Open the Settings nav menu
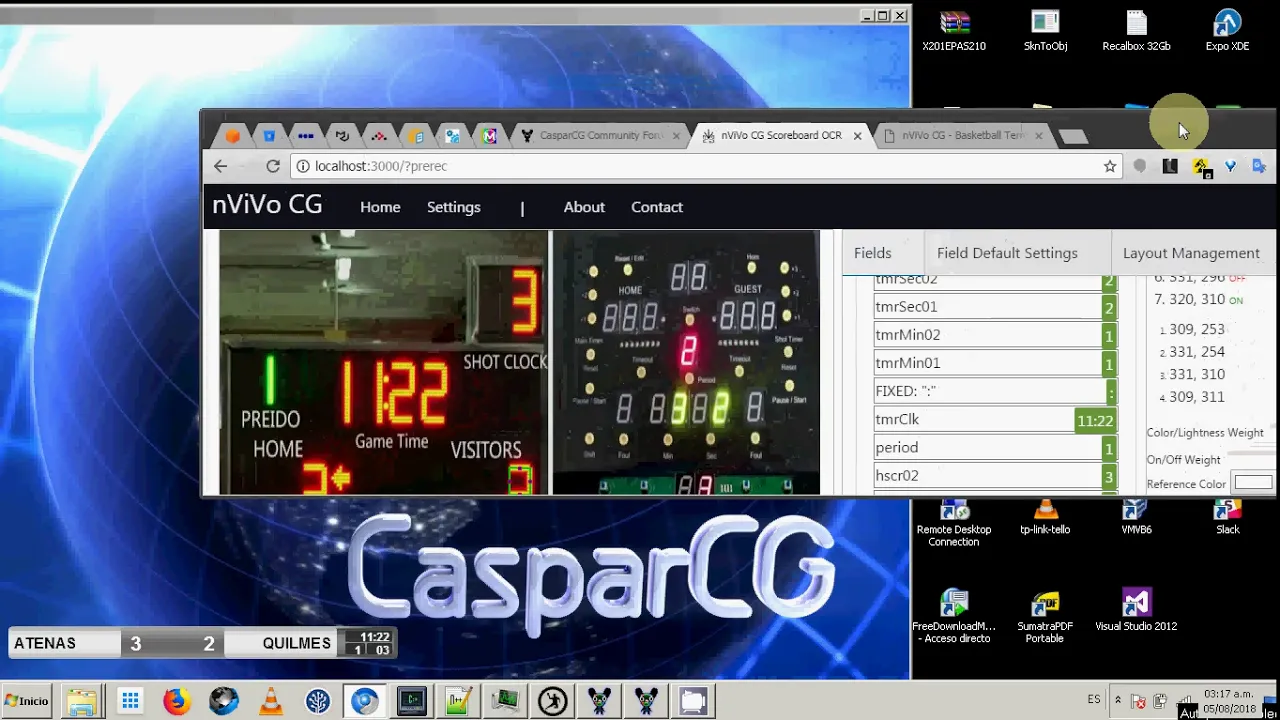The image size is (1280, 720). click(454, 207)
